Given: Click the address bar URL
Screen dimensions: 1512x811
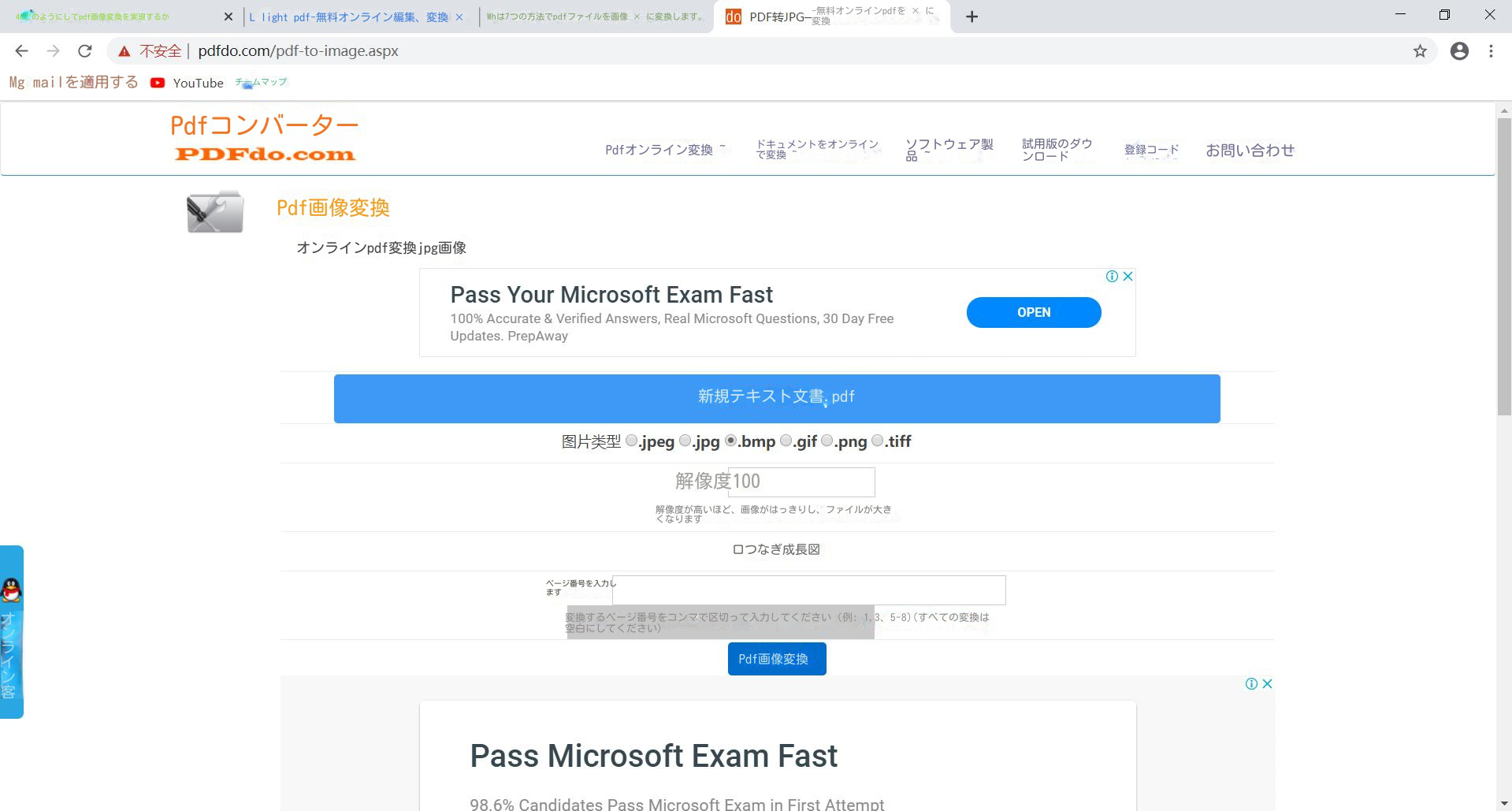Looking at the screenshot, I should (298, 51).
